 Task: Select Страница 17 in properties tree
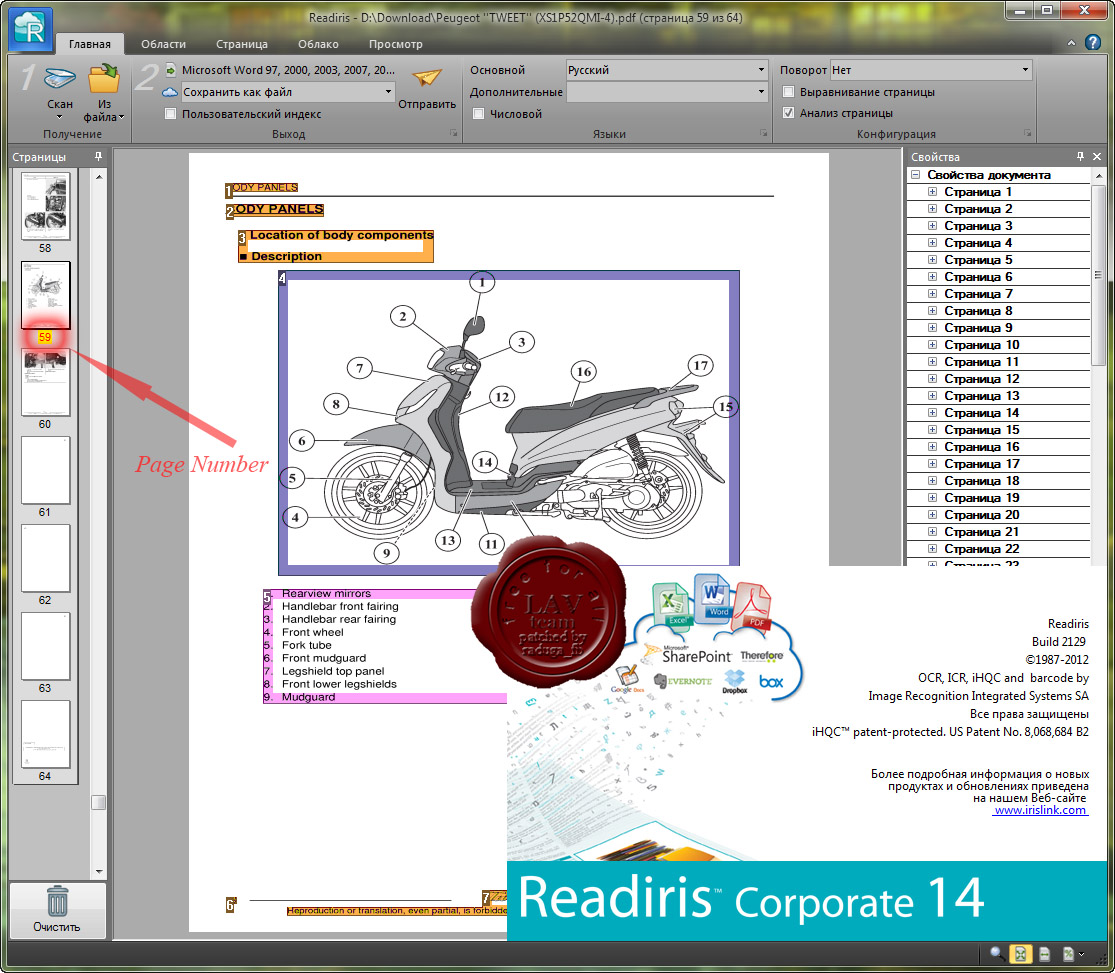(981, 464)
